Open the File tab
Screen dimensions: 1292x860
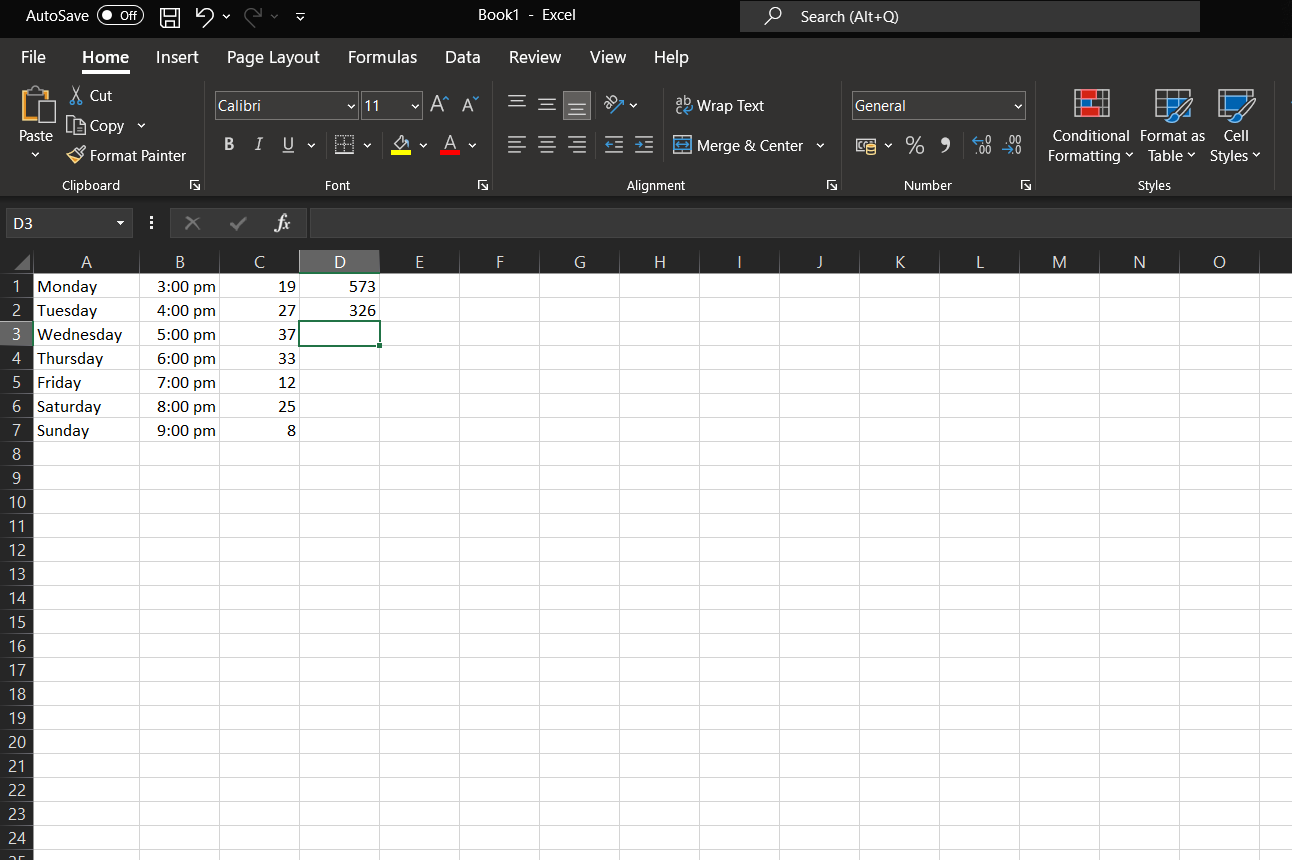coord(33,57)
